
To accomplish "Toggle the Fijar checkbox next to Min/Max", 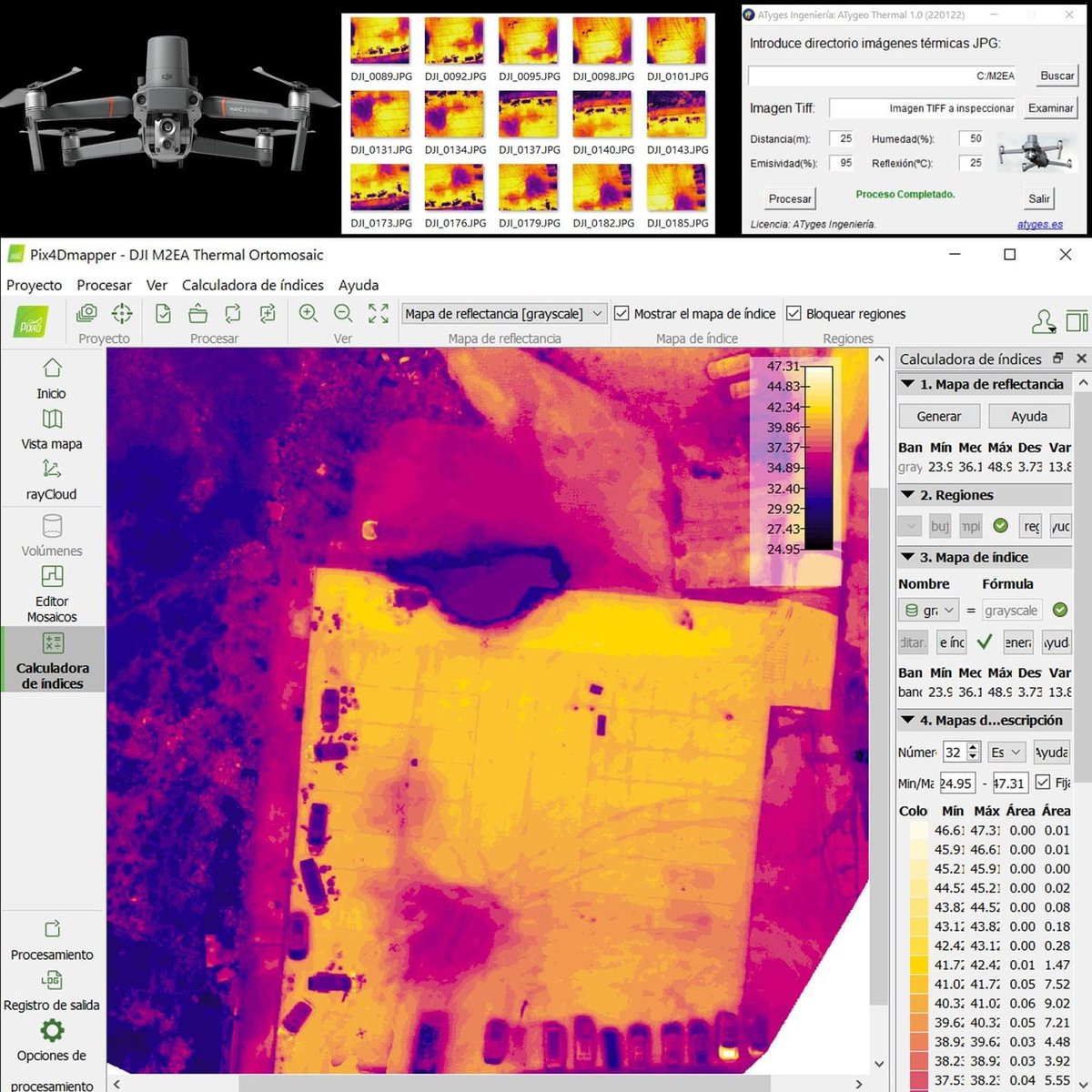I will tap(1043, 782).
